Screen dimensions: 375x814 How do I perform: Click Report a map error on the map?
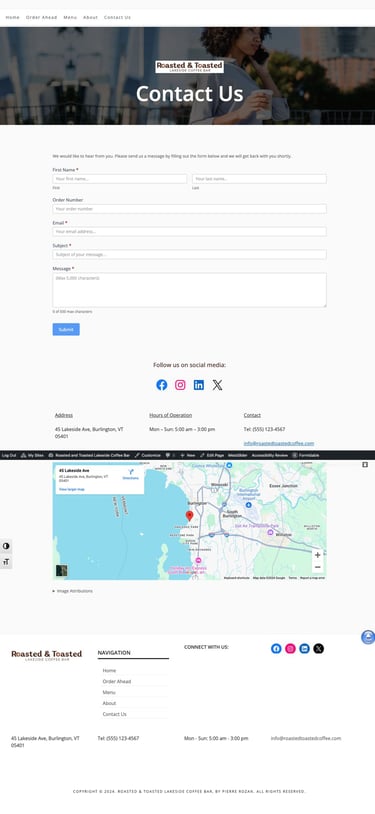point(313,578)
